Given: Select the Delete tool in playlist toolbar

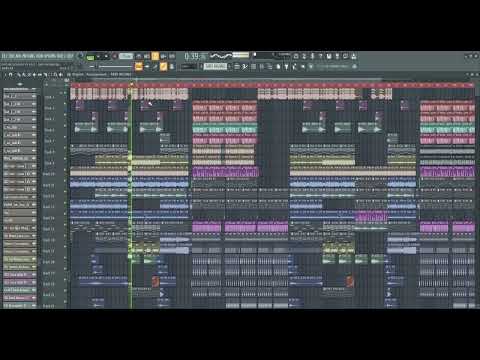Looking at the screenshot, I should 29,75.
